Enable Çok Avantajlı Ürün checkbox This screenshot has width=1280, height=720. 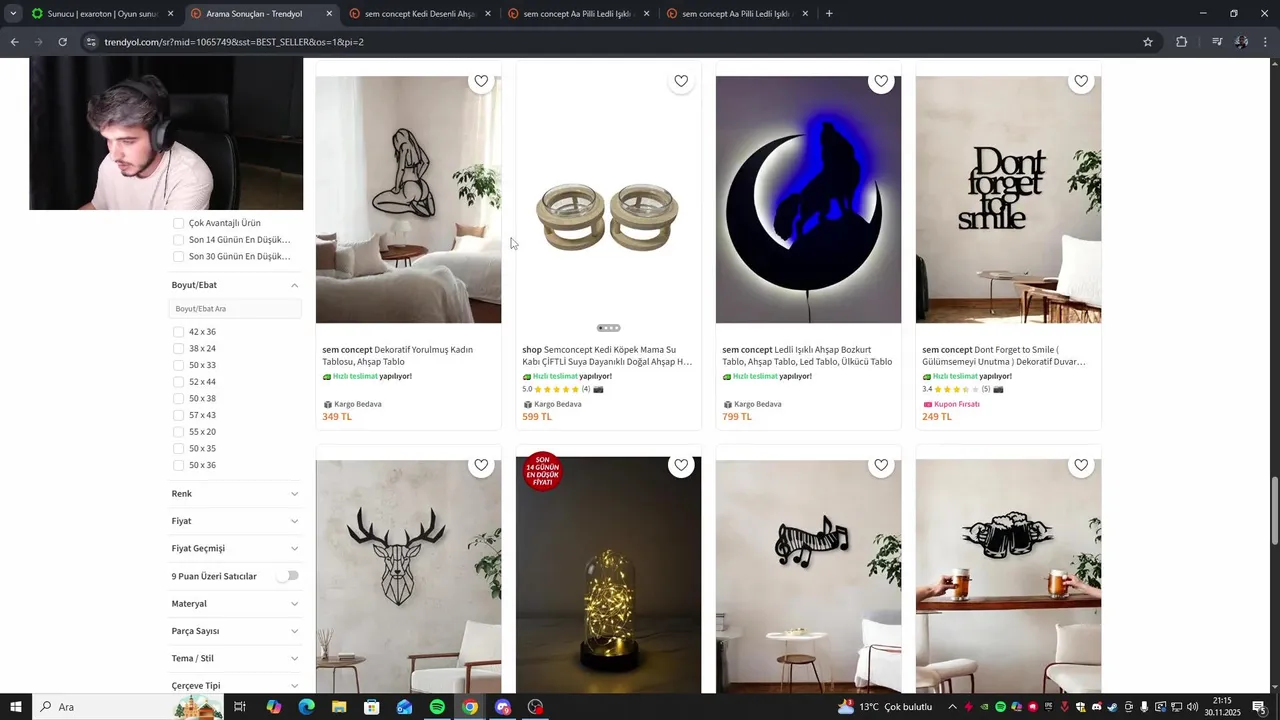point(178,223)
